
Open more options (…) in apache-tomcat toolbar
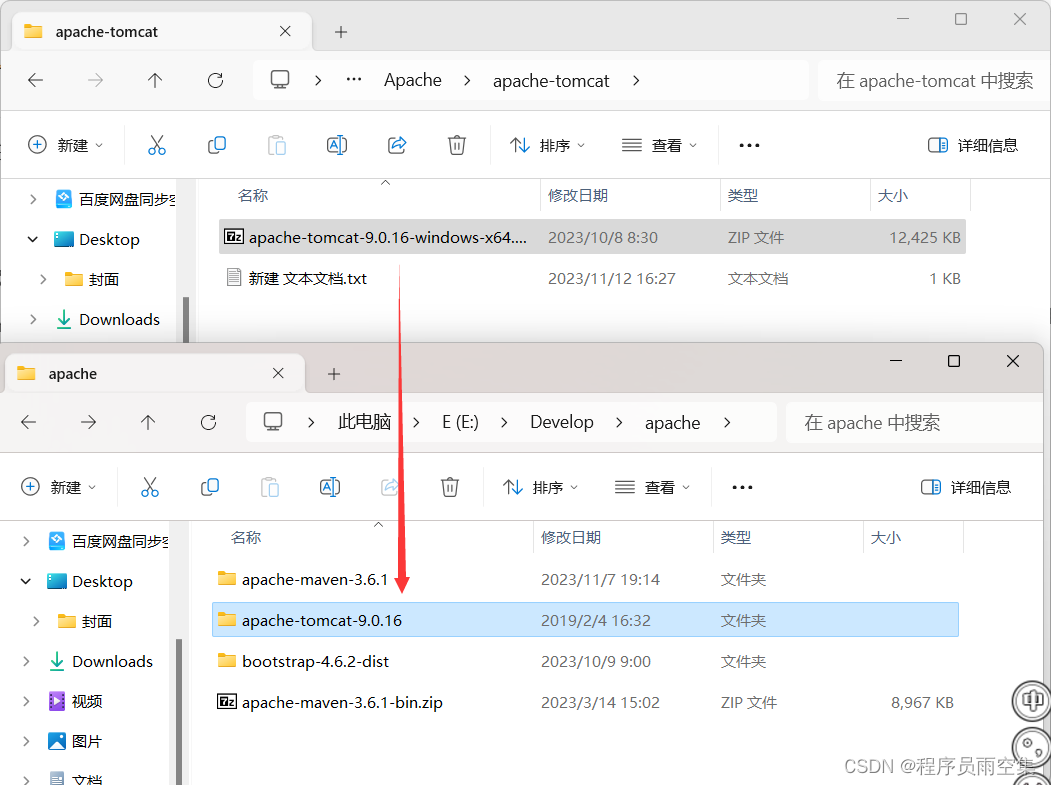click(x=749, y=145)
